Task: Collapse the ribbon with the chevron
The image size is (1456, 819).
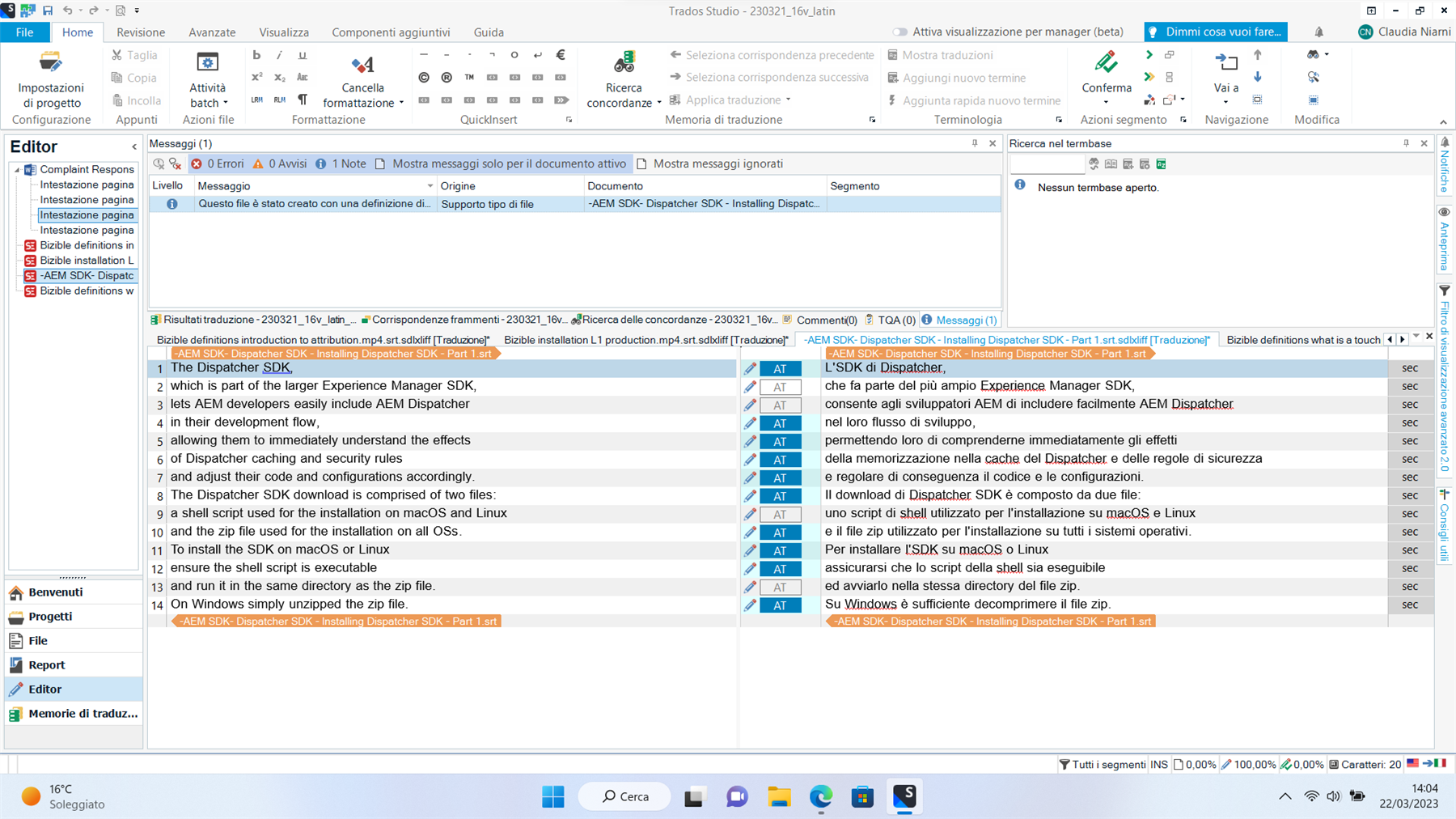Action: click(1443, 122)
